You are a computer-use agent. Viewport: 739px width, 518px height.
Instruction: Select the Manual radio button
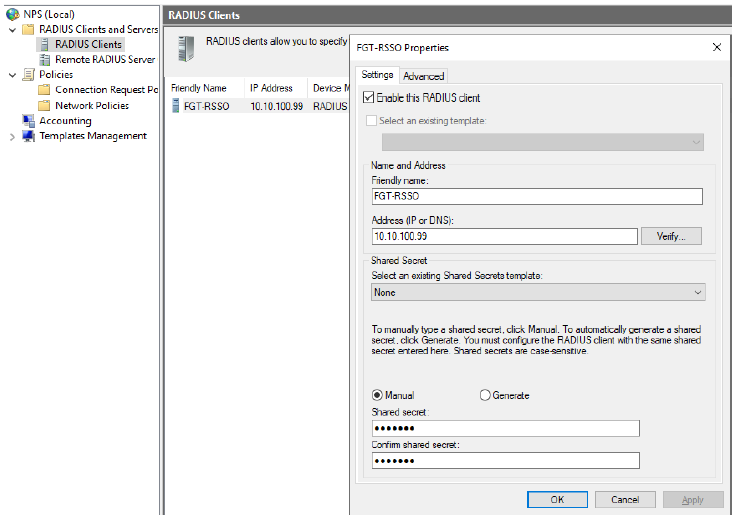point(376,395)
